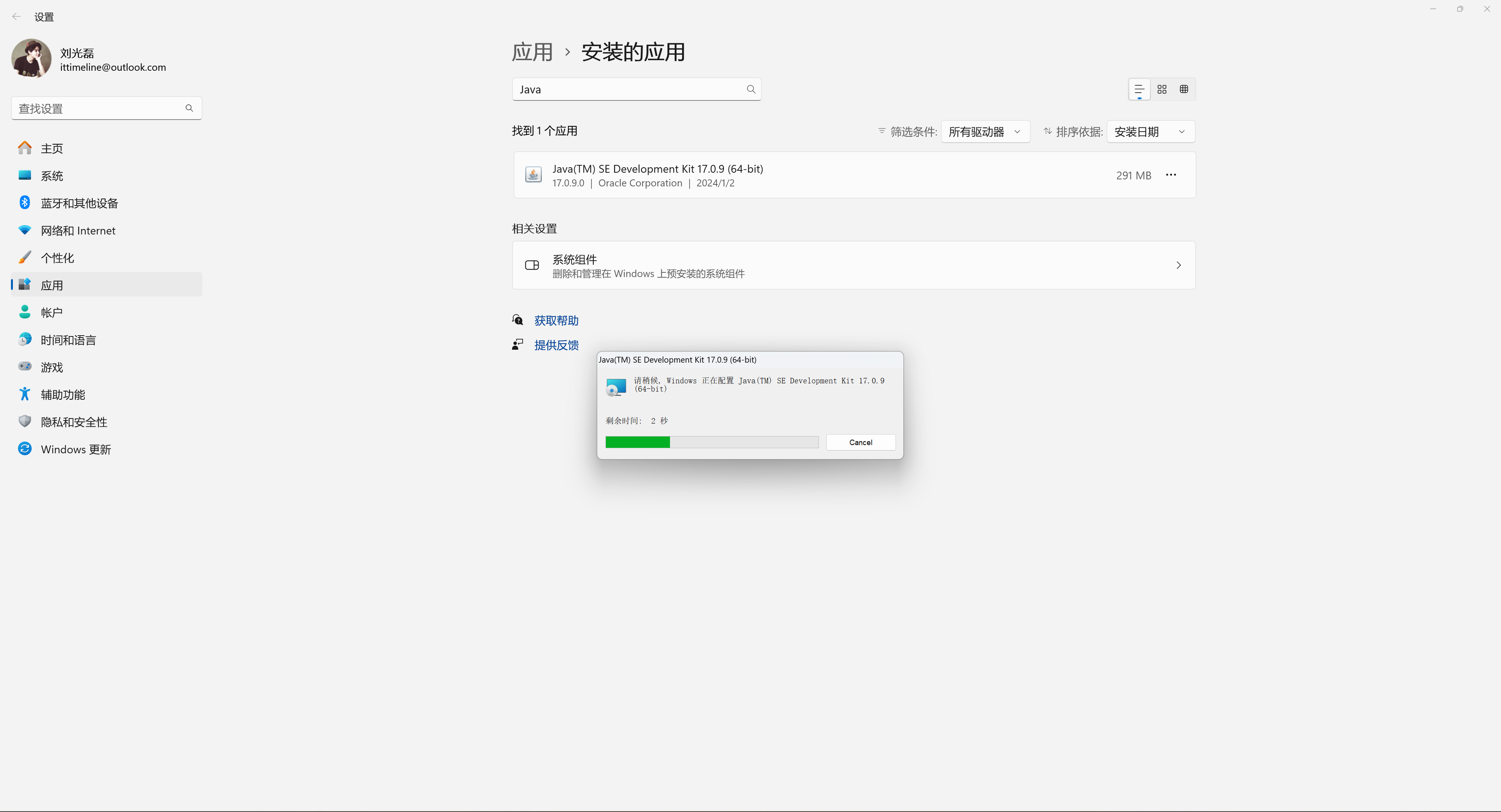Click the person icon beside 帐户
Screen dimensions: 1501x812
[25, 312]
